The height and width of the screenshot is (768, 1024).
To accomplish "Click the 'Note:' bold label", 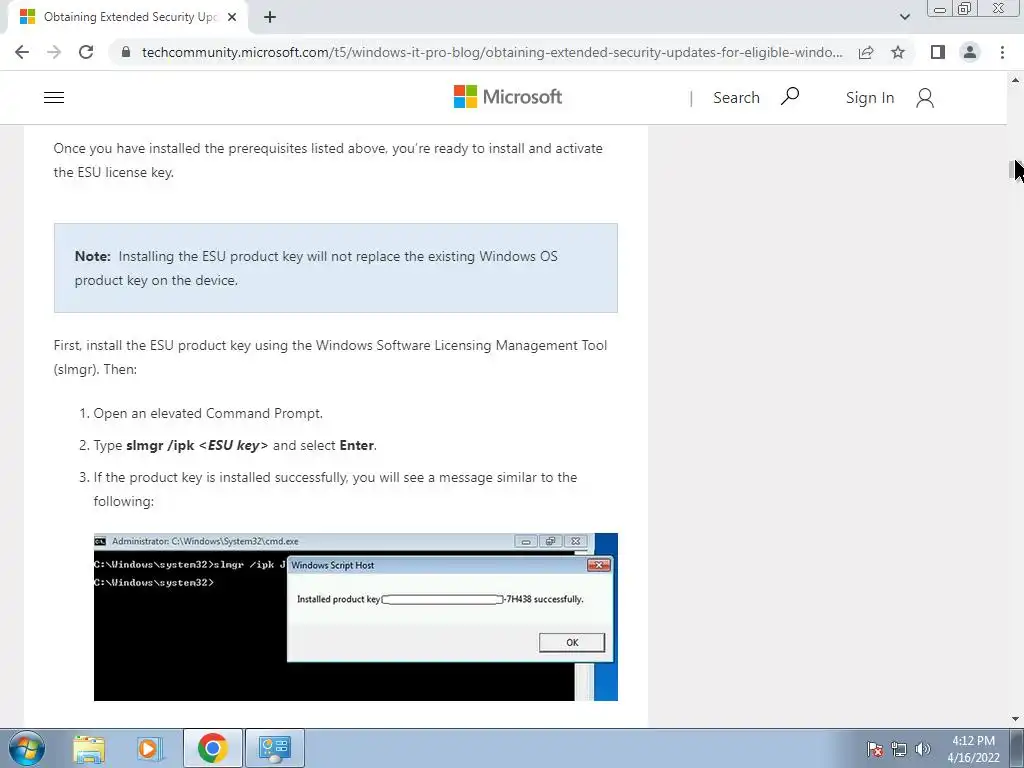I will click(x=93, y=257).
